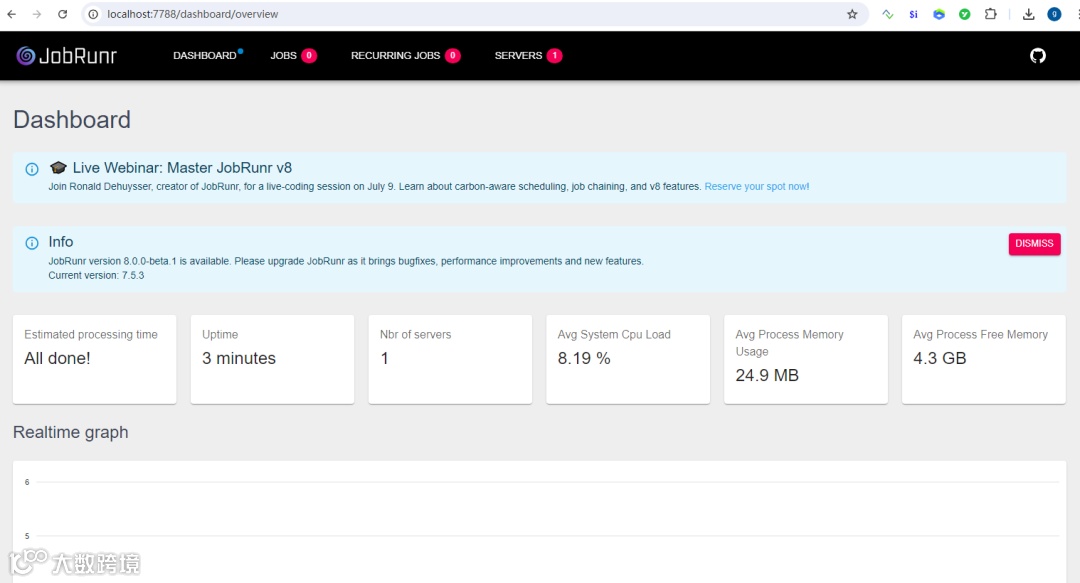
Task: Click the 3 minutes uptime value
Action: [x=238, y=358]
